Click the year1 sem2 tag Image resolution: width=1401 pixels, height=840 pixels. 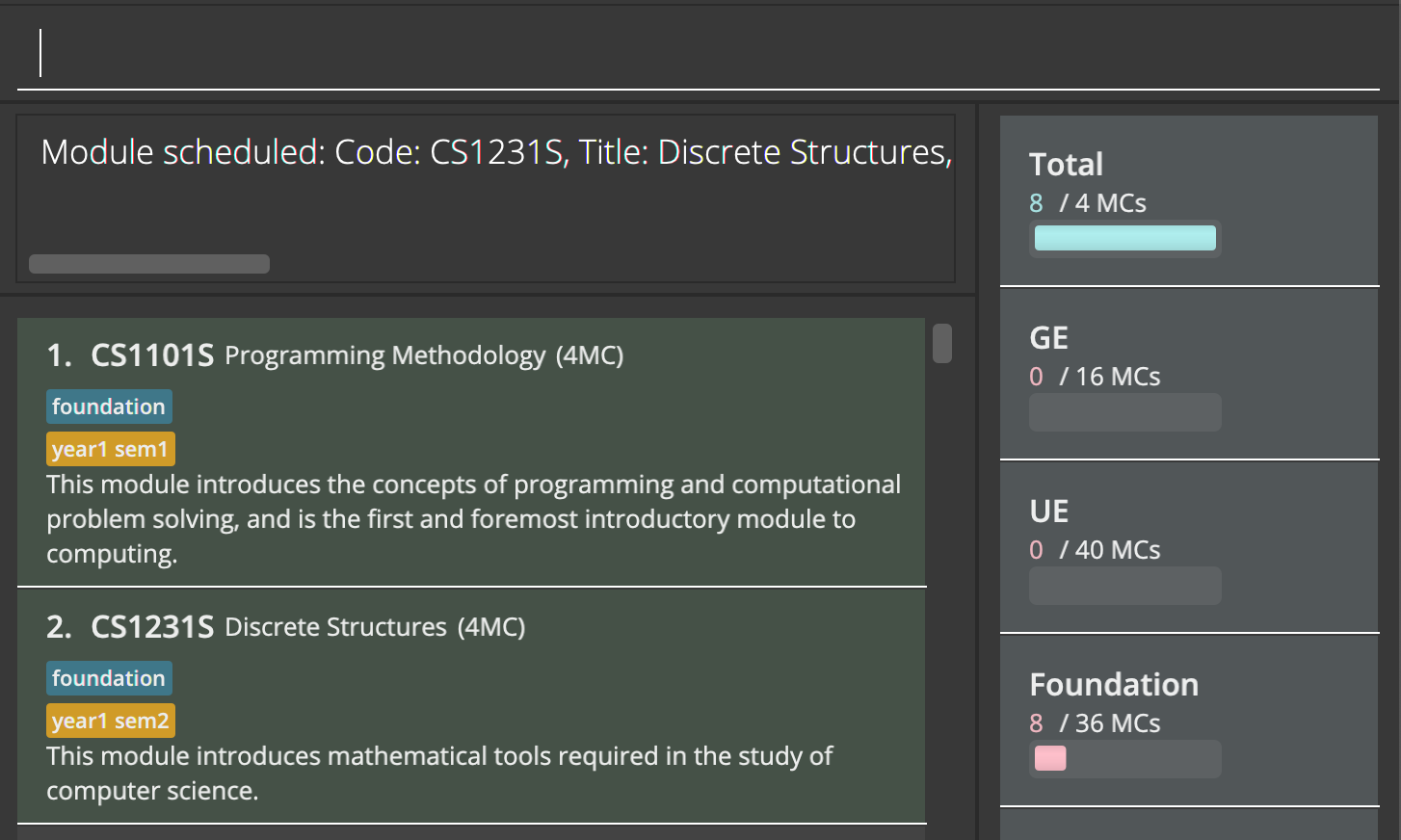pos(111,721)
